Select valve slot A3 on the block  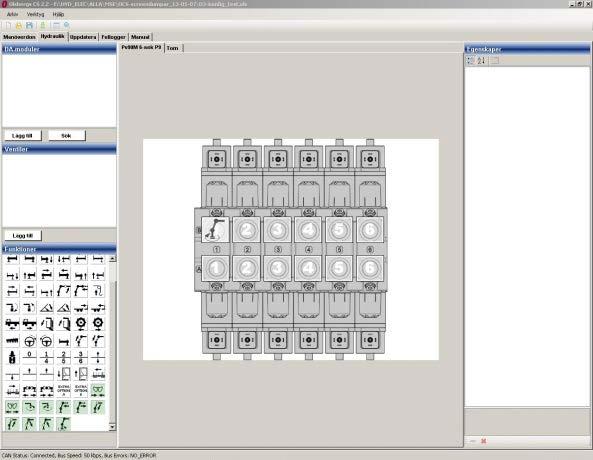point(278,268)
